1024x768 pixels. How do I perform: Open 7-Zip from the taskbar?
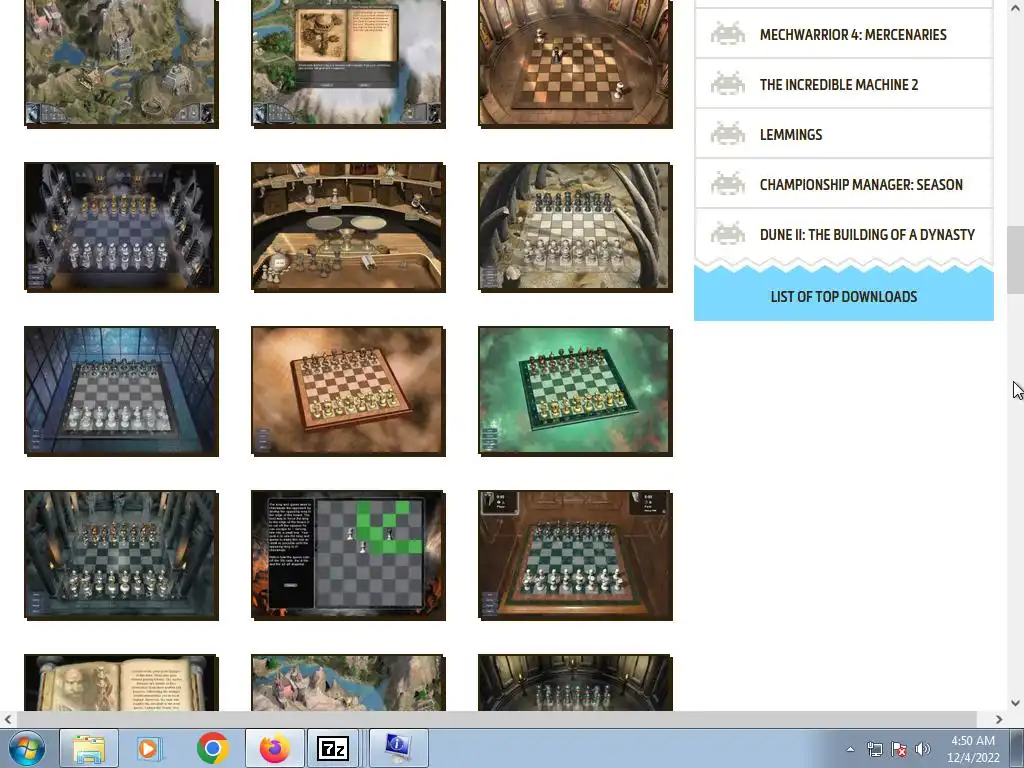332,748
